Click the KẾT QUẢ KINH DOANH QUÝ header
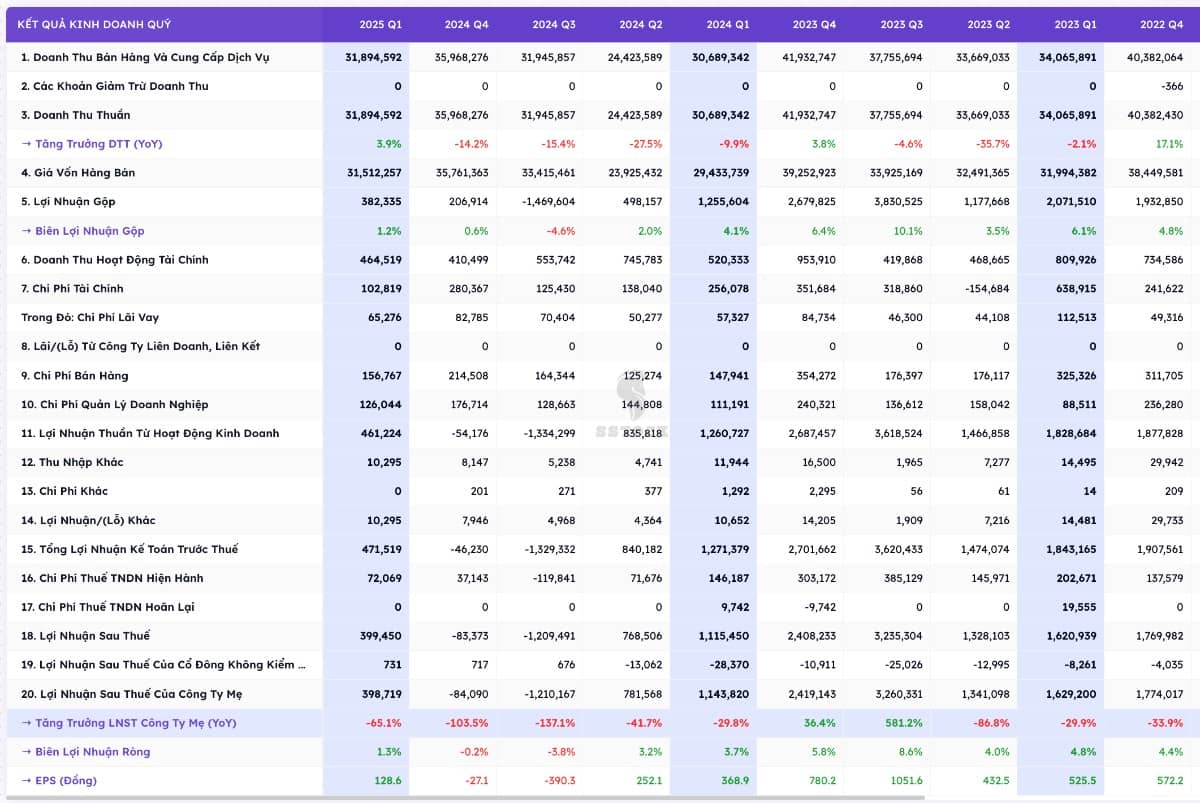This screenshot has height=803, width=1200. pyautogui.click(x=87, y=24)
